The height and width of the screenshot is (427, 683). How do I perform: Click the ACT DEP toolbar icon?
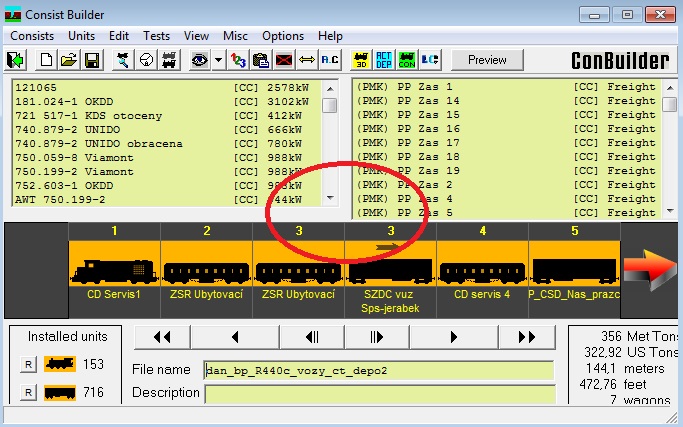point(383,60)
